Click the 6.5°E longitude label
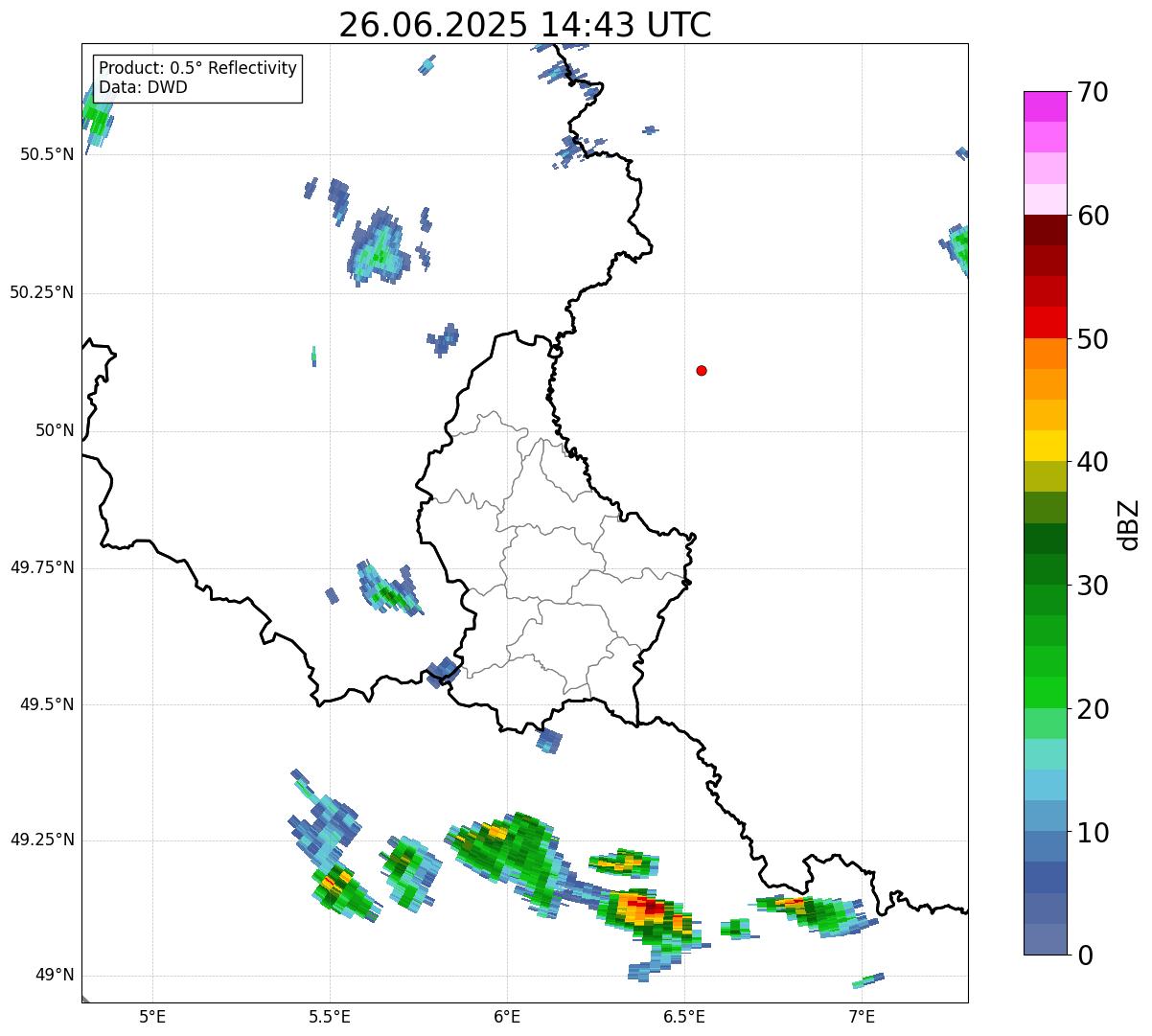The image size is (1152, 1036). click(684, 1017)
